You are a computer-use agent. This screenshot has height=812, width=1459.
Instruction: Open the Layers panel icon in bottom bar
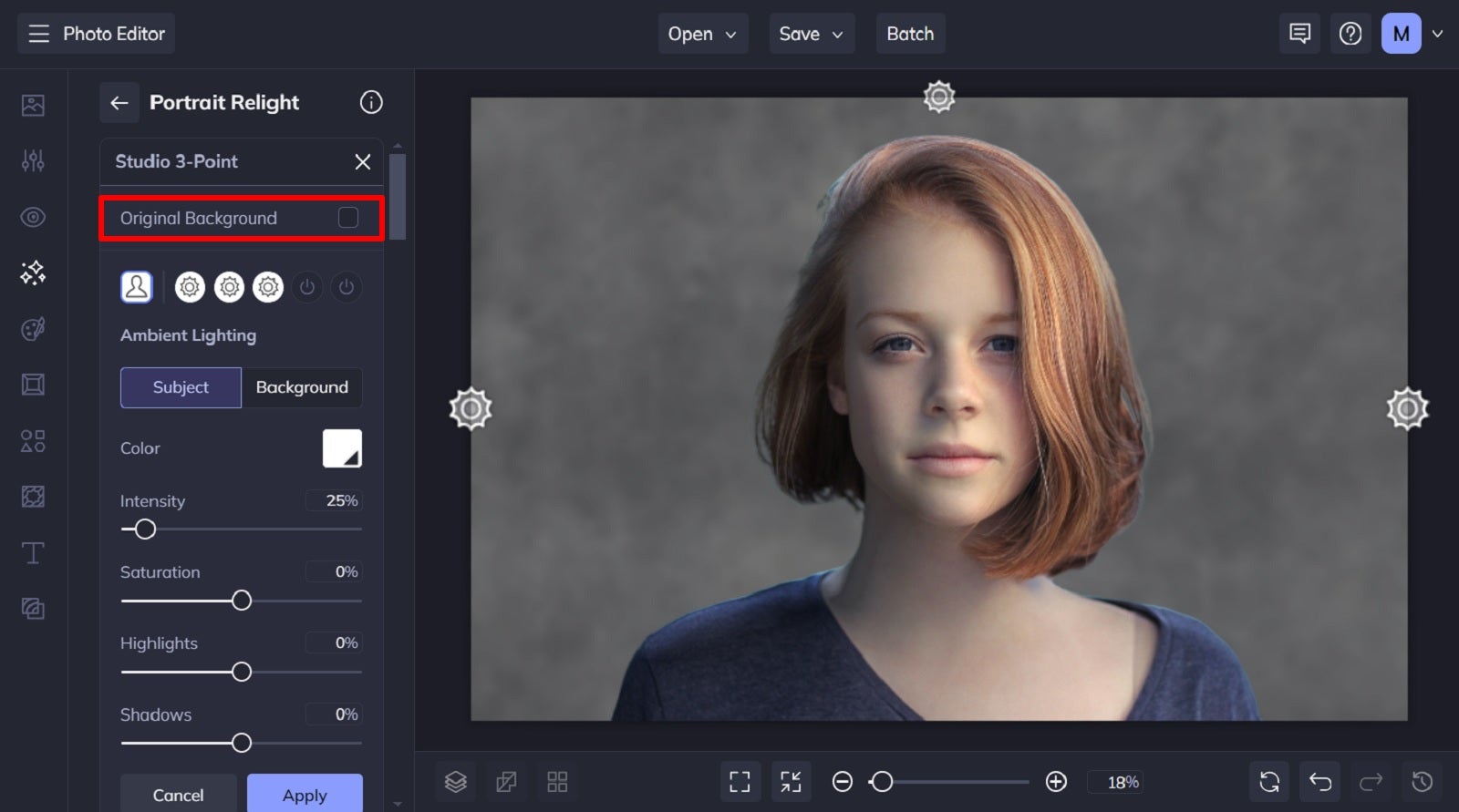click(x=456, y=782)
